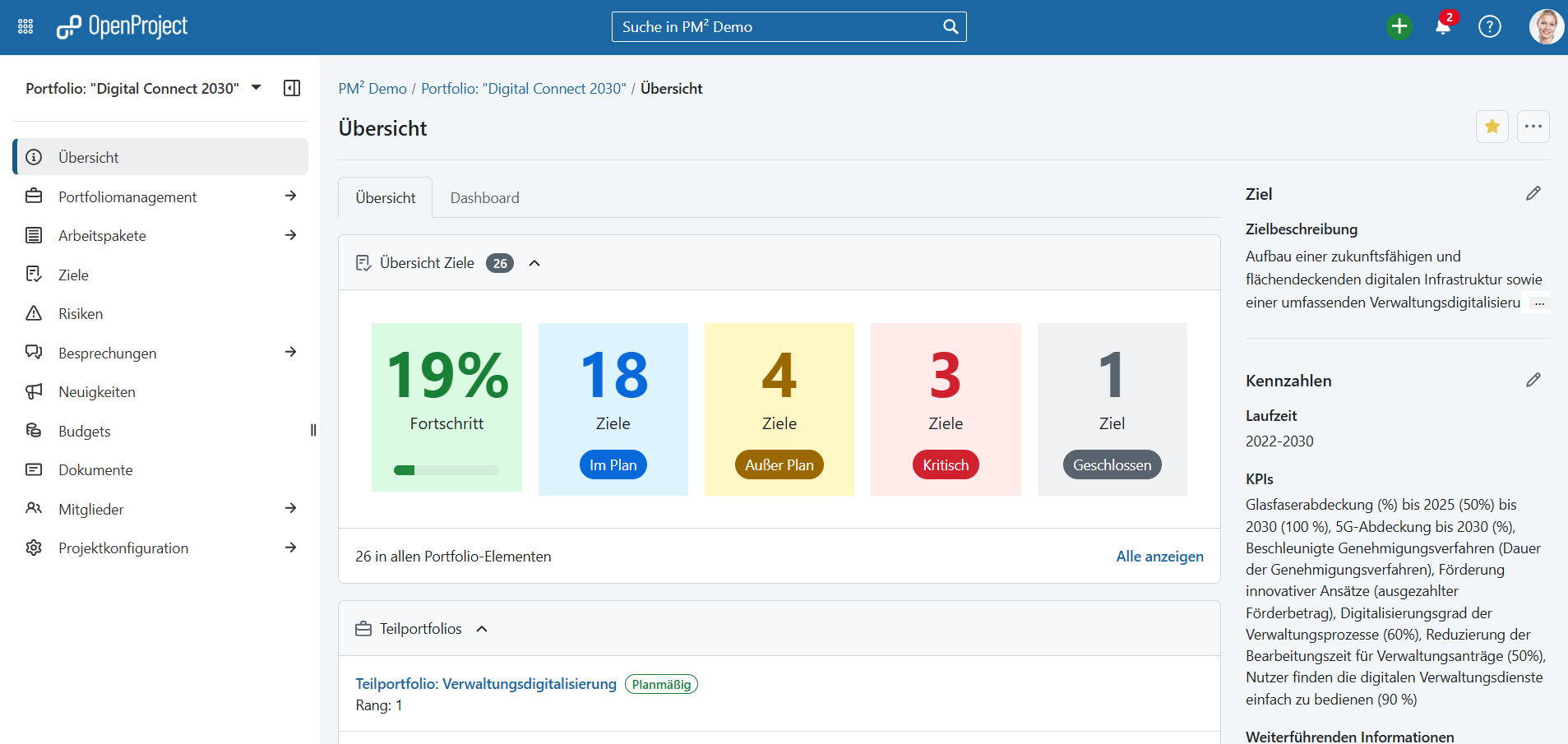Select the Neuigkeiten megaphone icon
The height and width of the screenshot is (744, 1568).
34,391
